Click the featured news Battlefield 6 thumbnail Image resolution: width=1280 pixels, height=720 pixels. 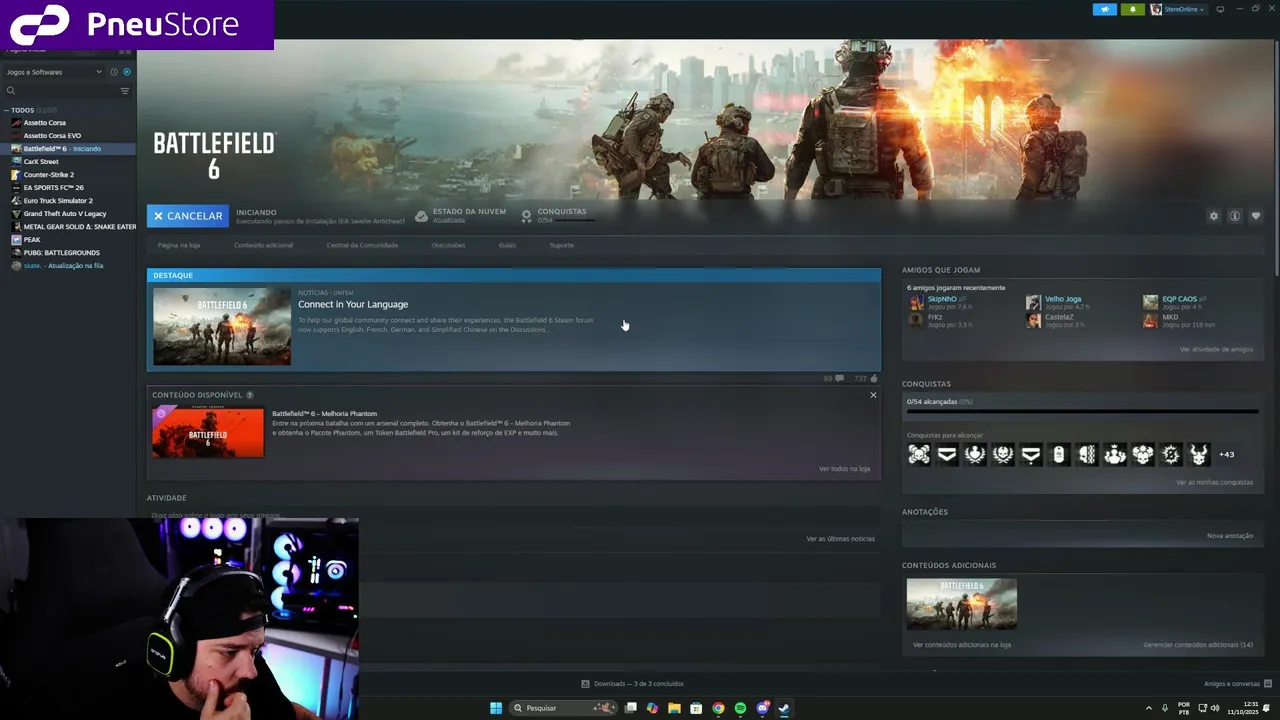coord(222,326)
